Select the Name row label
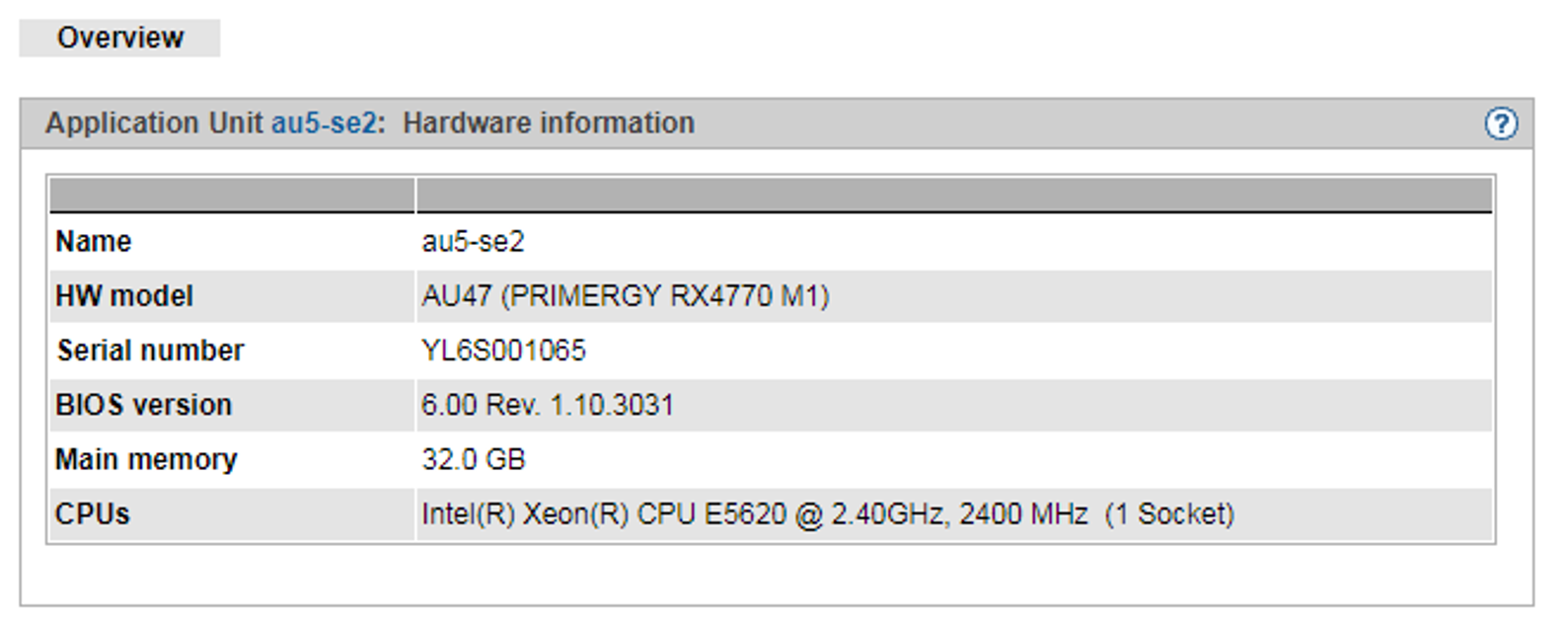 click(94, 242)
